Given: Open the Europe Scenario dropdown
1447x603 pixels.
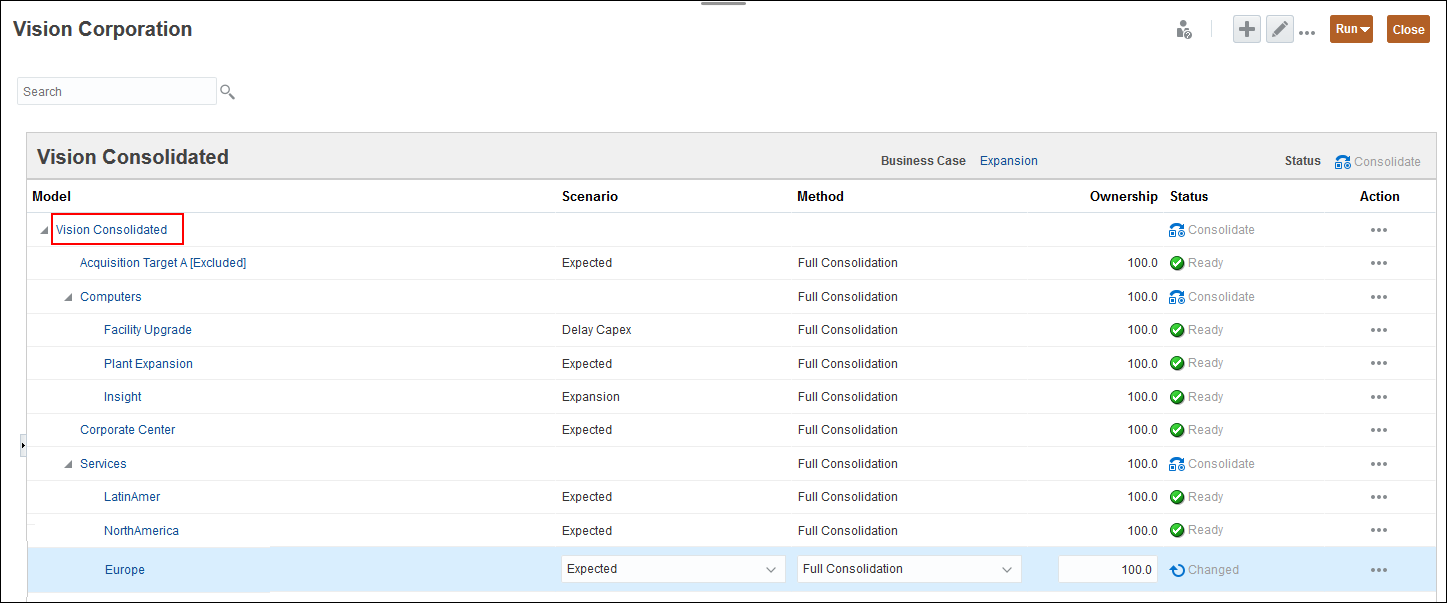Looking at the screenshot, I should coord(771,570).
